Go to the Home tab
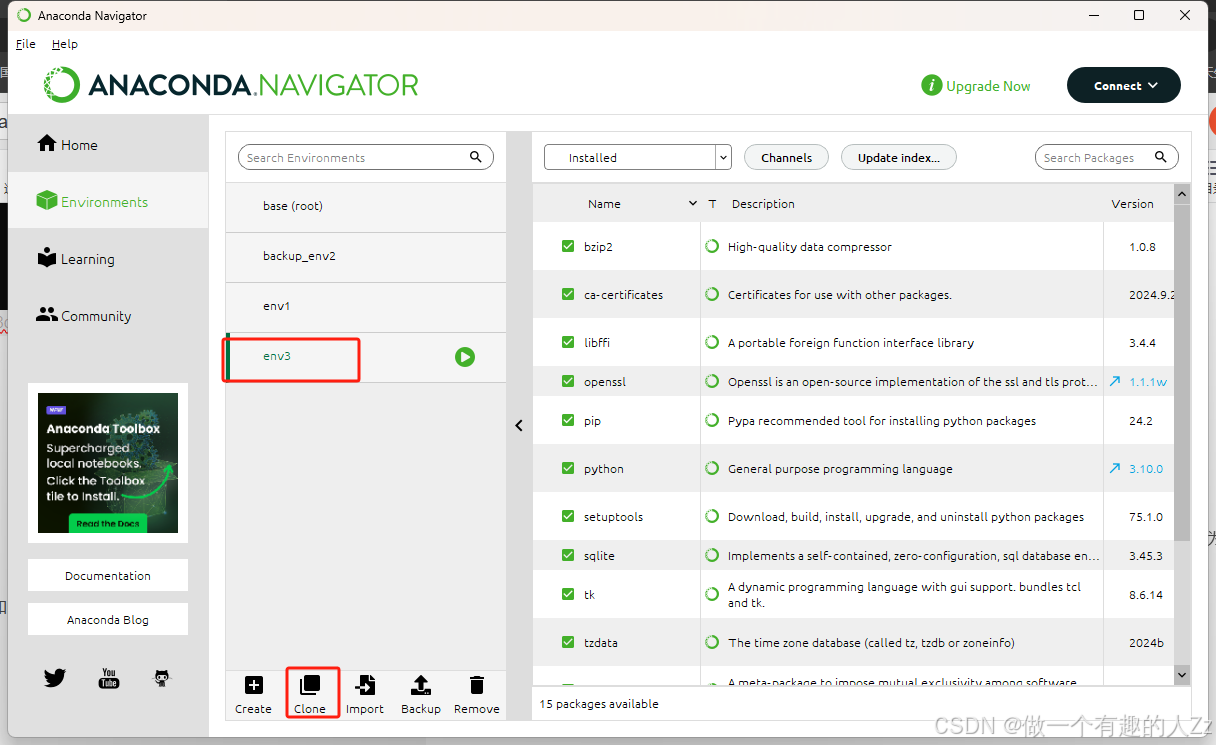 108,144
